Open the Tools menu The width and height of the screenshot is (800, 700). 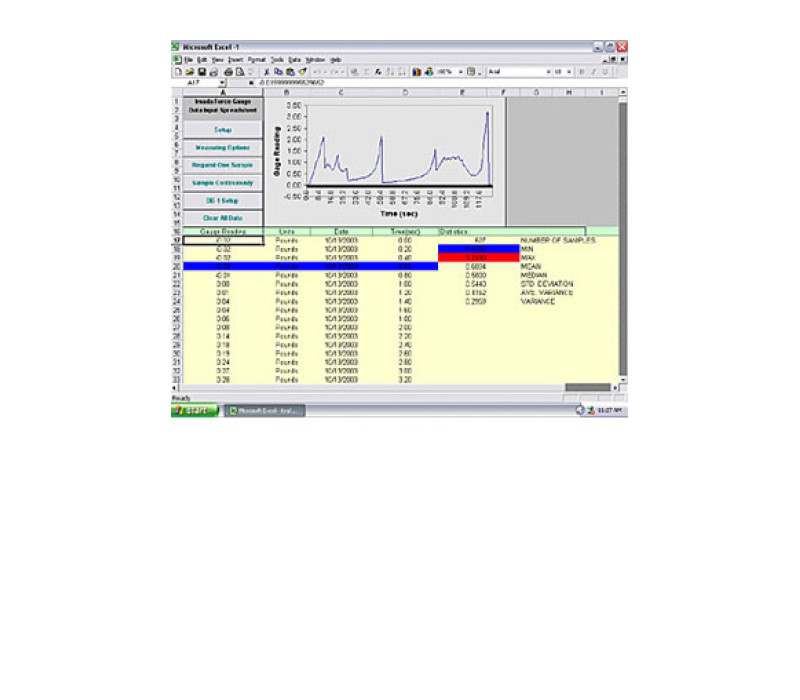[x=277, y=60]
